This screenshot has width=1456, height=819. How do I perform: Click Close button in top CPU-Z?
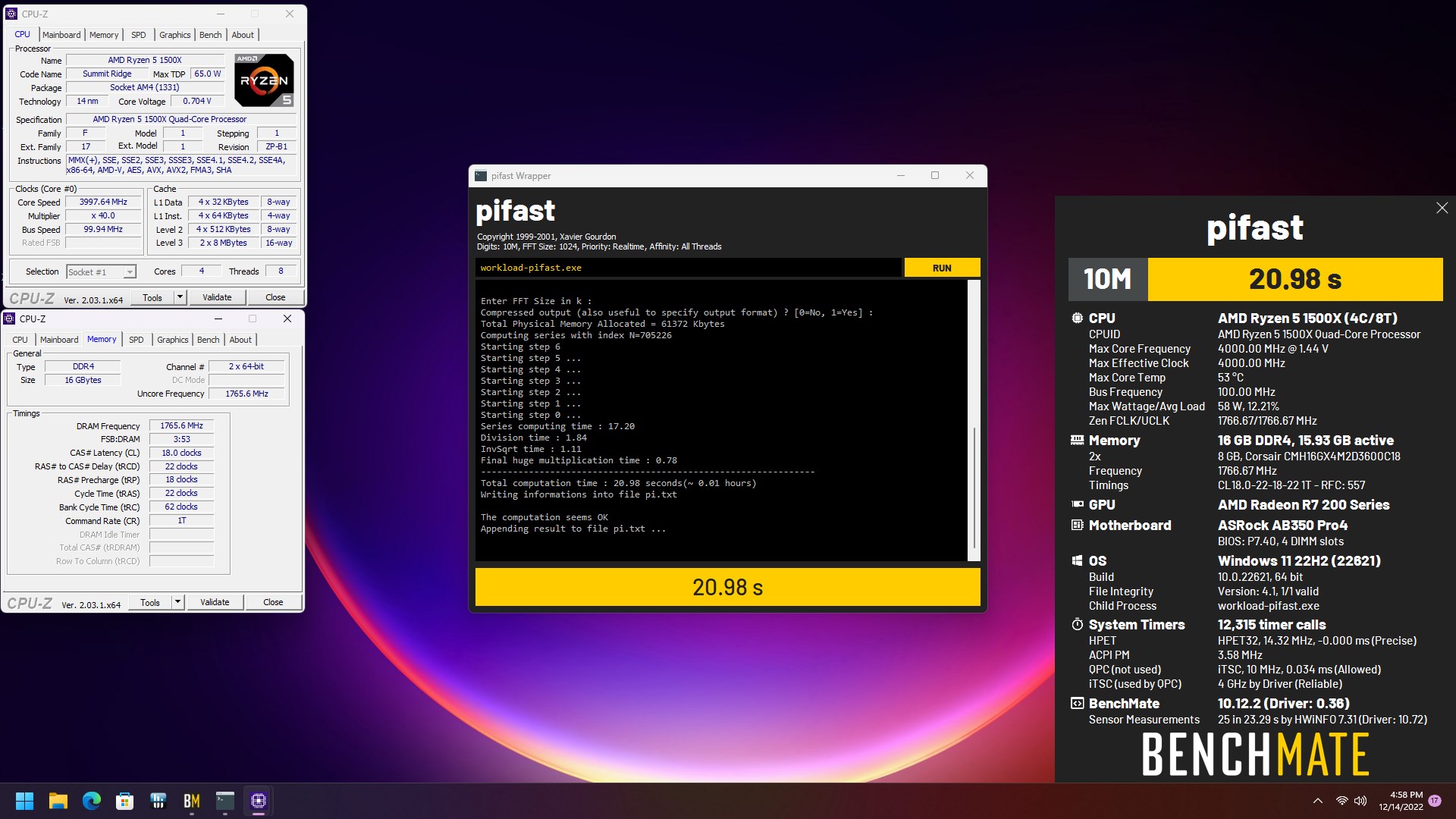275,297
